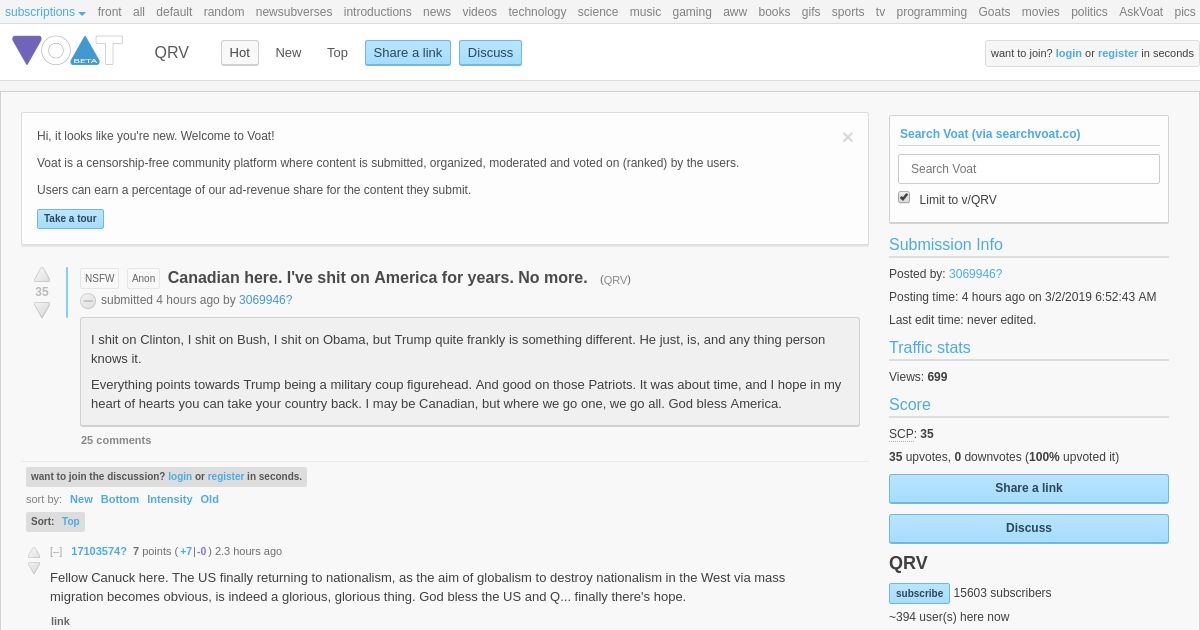Open the Canadian here submission title
Viewport: 1200px width, 630px height.
377,278
